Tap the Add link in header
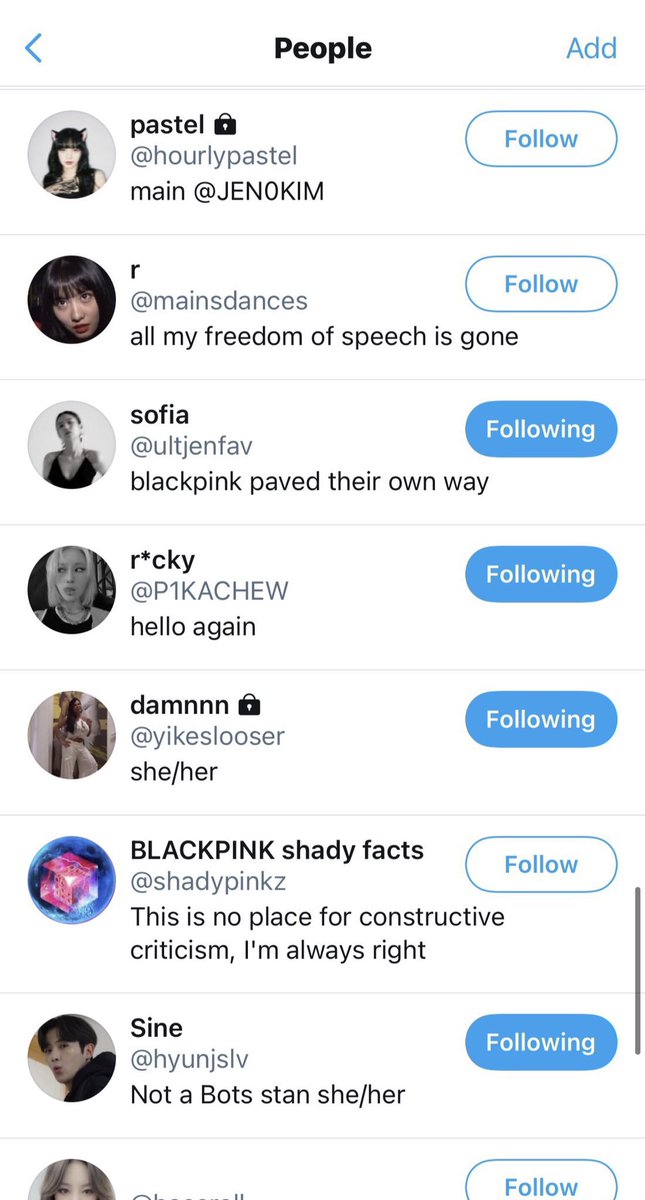This screenshot has width=645, height=1200. 591,48
